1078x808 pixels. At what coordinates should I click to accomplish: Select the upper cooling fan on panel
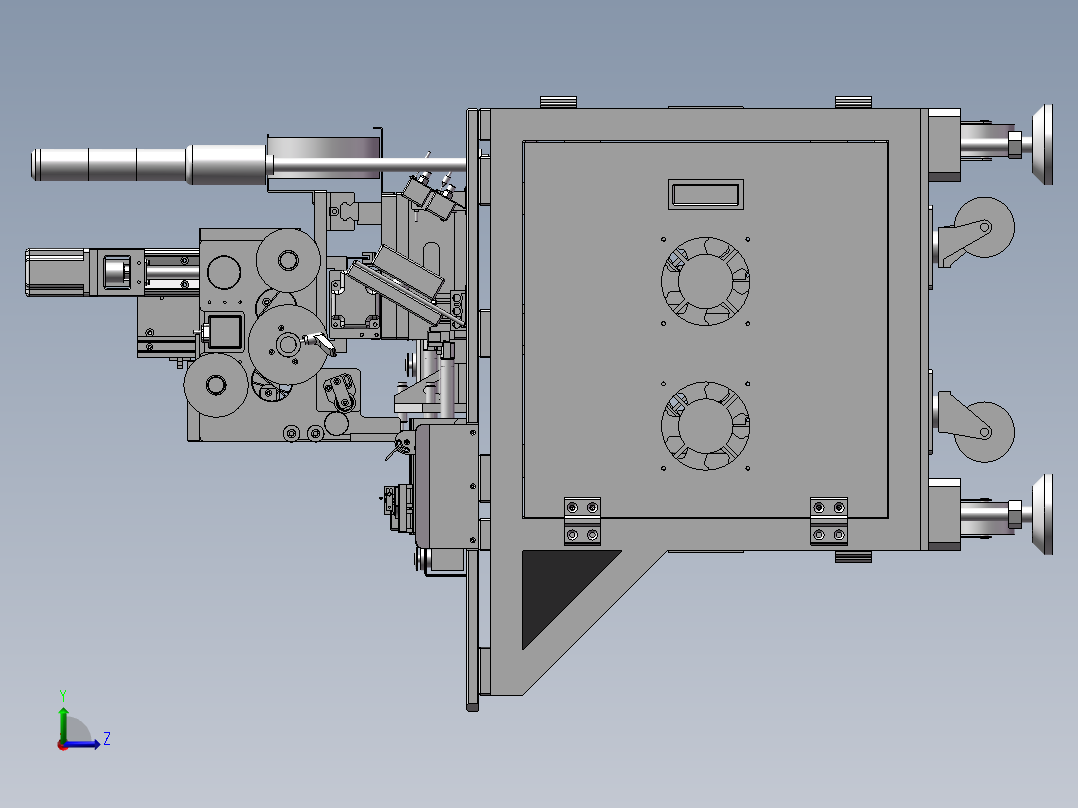tap(705, 281)
